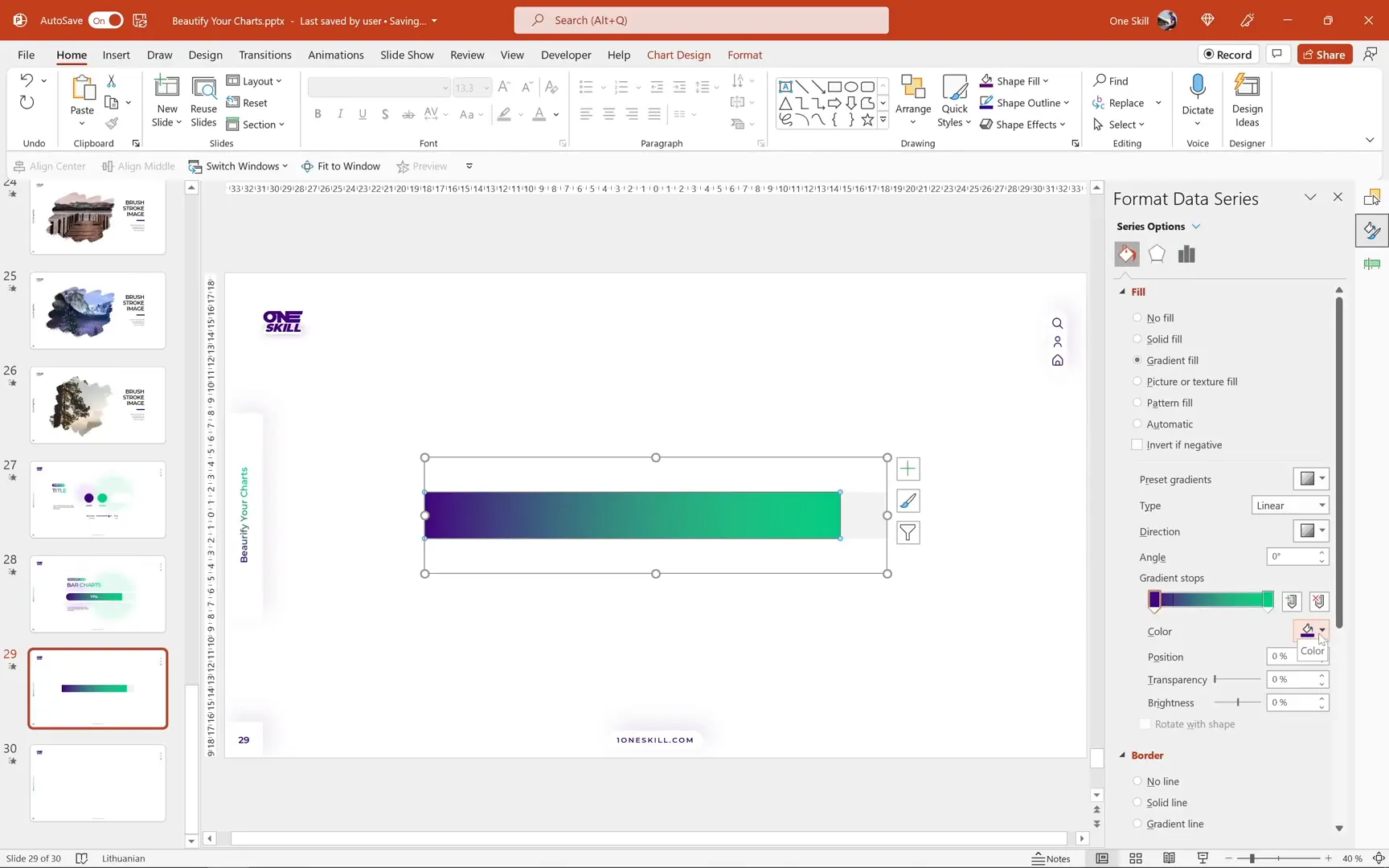Screen dimensions: 1389x868
Task: Click the Brightness slider
Action: pyautogui.click(x=1238, y=702)
